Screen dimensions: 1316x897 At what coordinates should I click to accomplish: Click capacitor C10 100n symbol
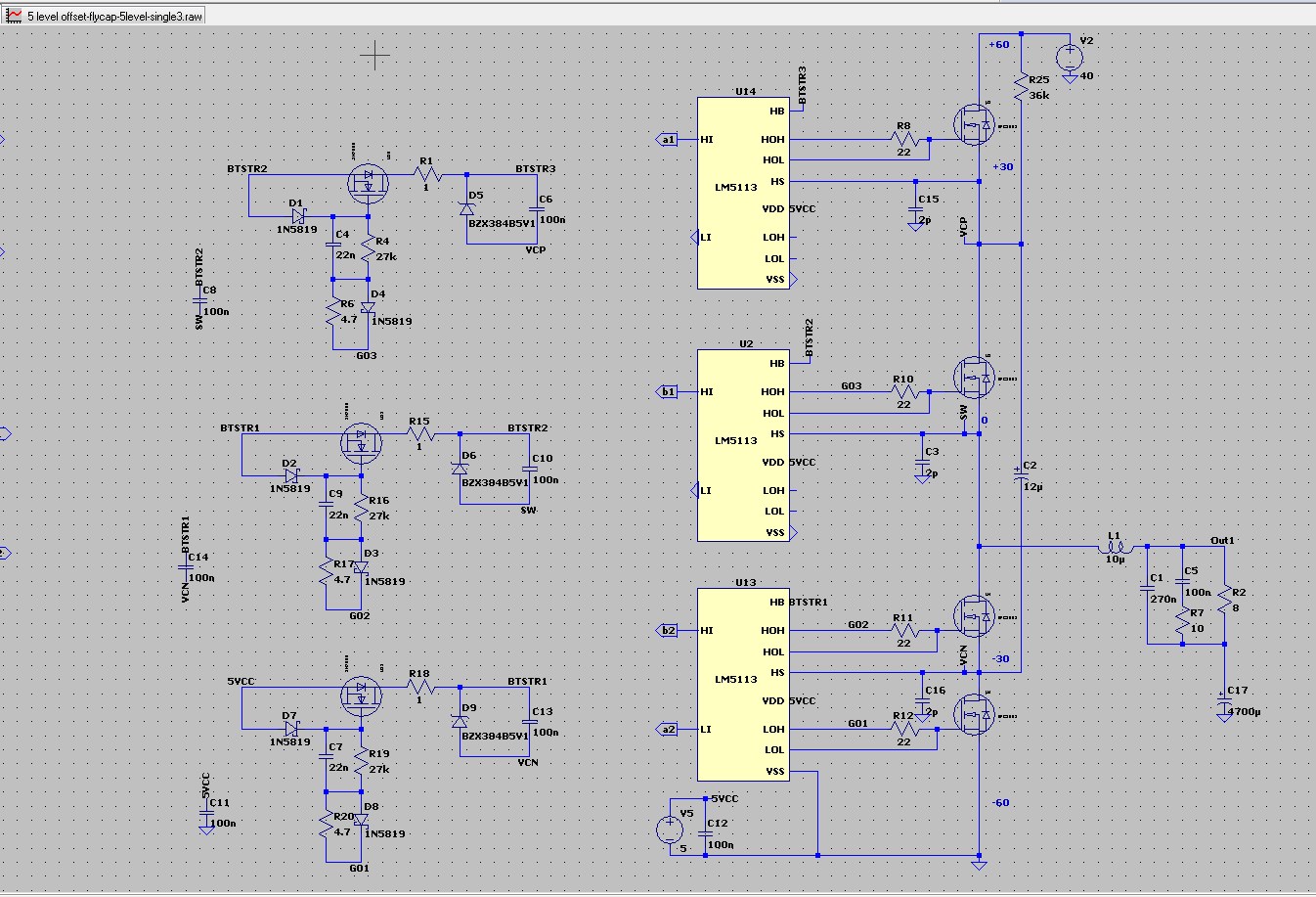[x=530, y=468]
